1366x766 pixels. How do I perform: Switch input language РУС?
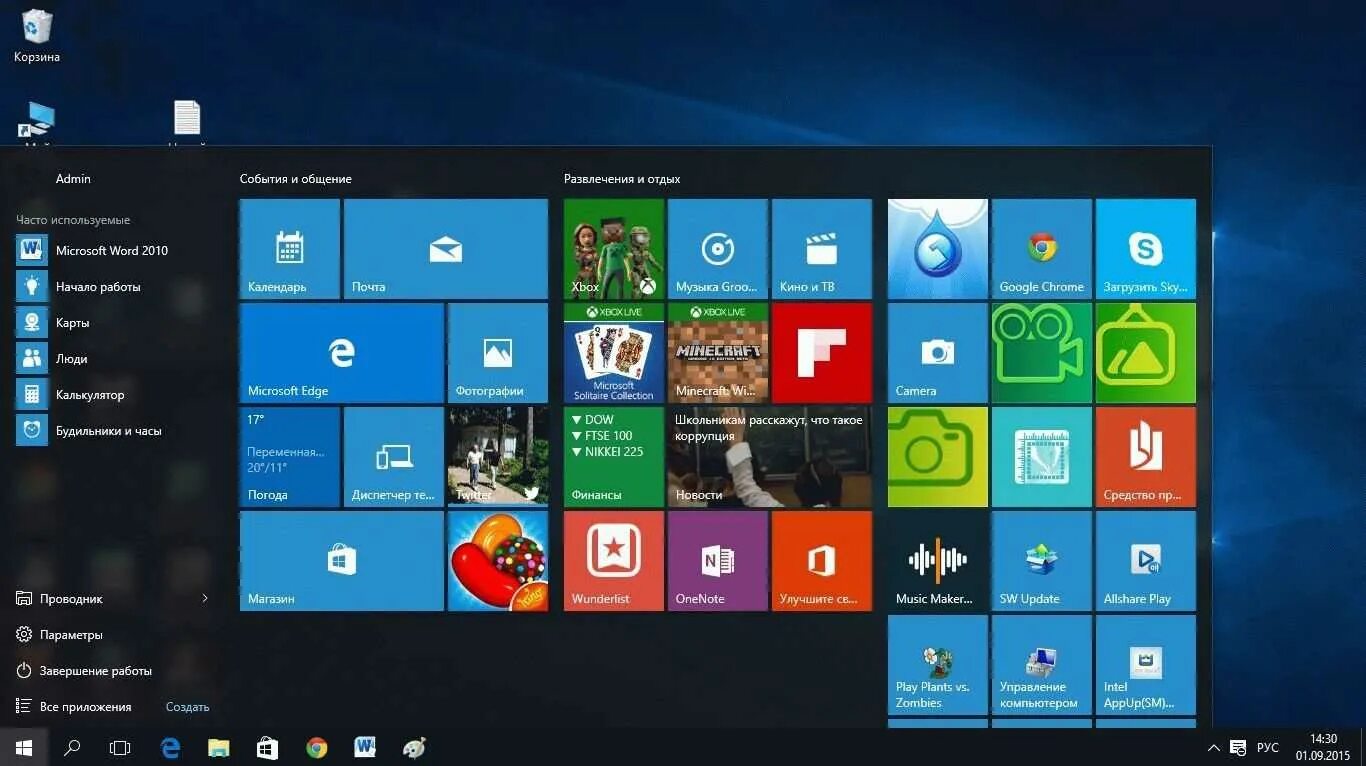click(x=1268, y=747)
